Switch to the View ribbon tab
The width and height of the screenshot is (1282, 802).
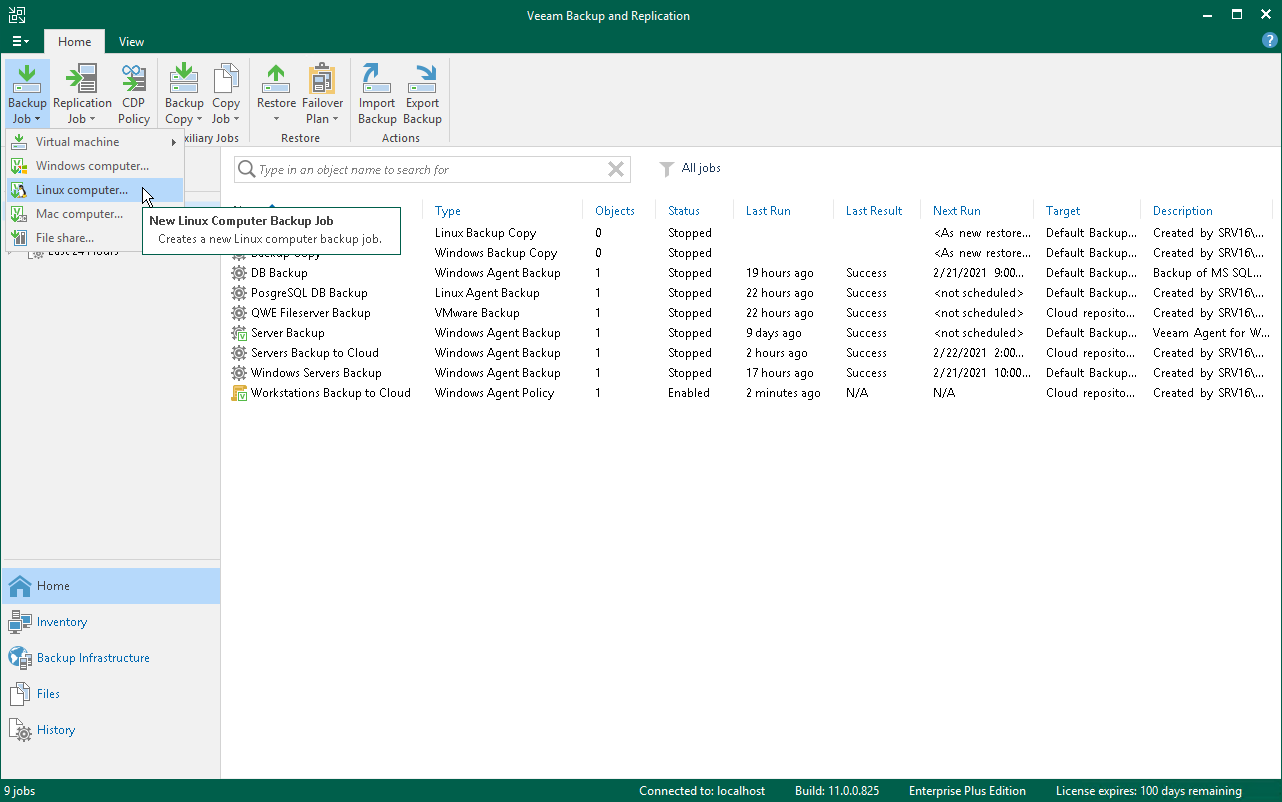coord(131,42)
